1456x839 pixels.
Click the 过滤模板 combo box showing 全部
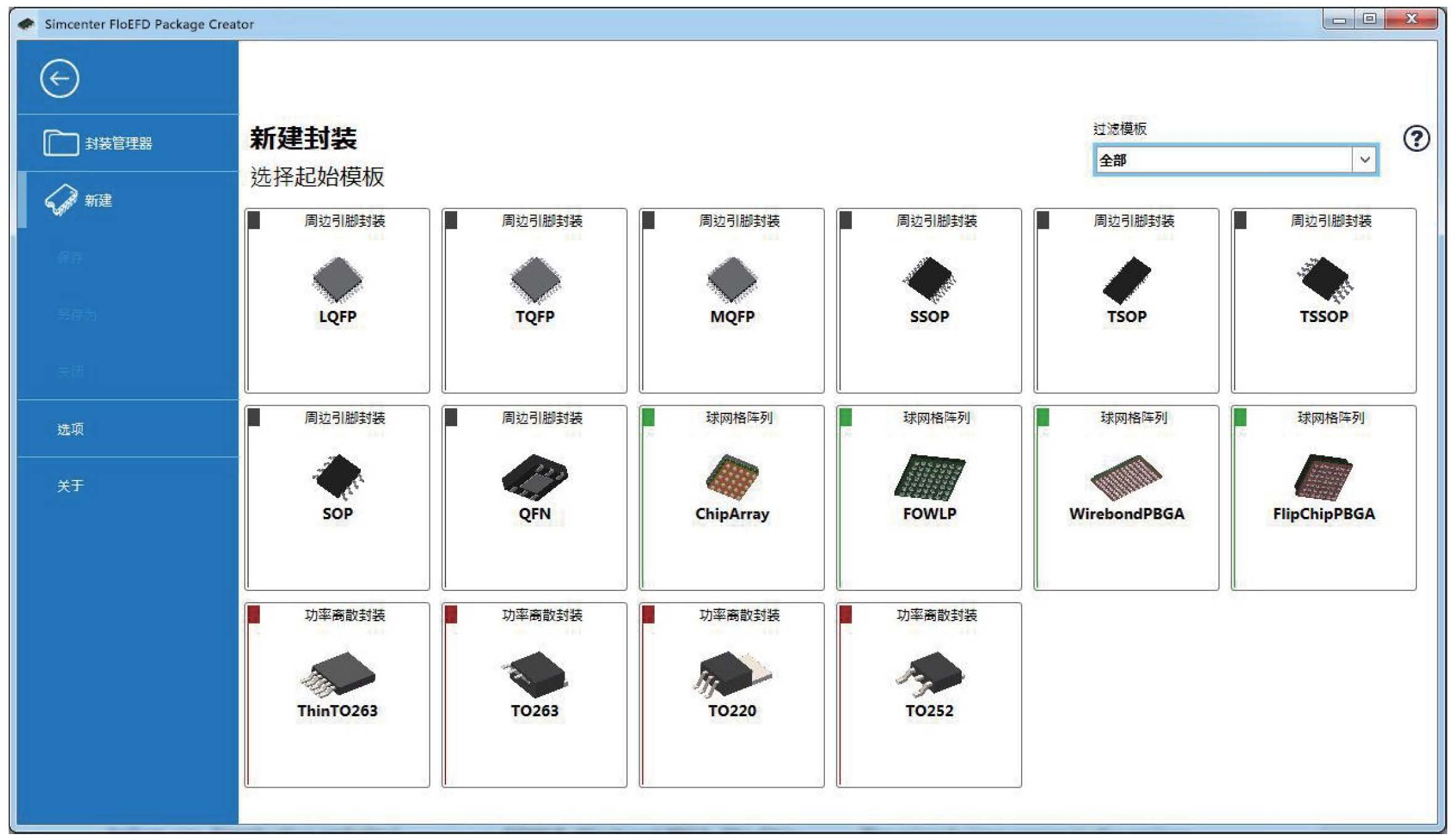1236,160
